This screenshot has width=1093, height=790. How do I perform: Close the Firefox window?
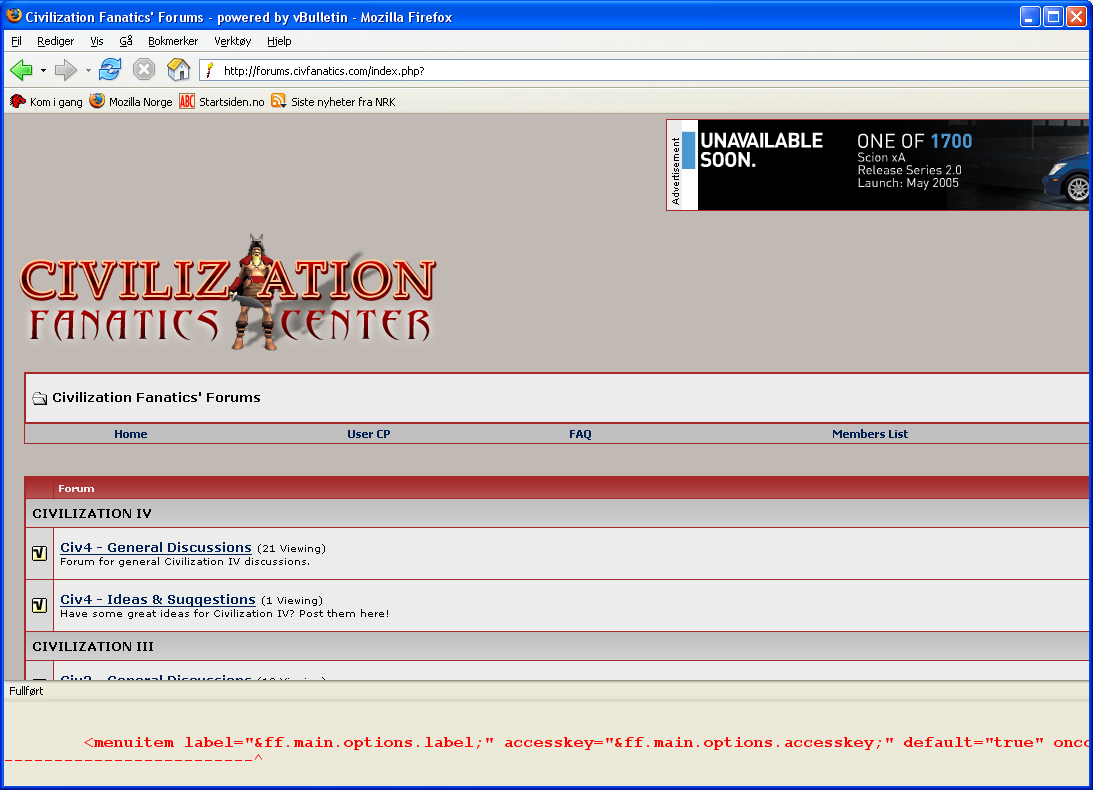[1077, 16]
